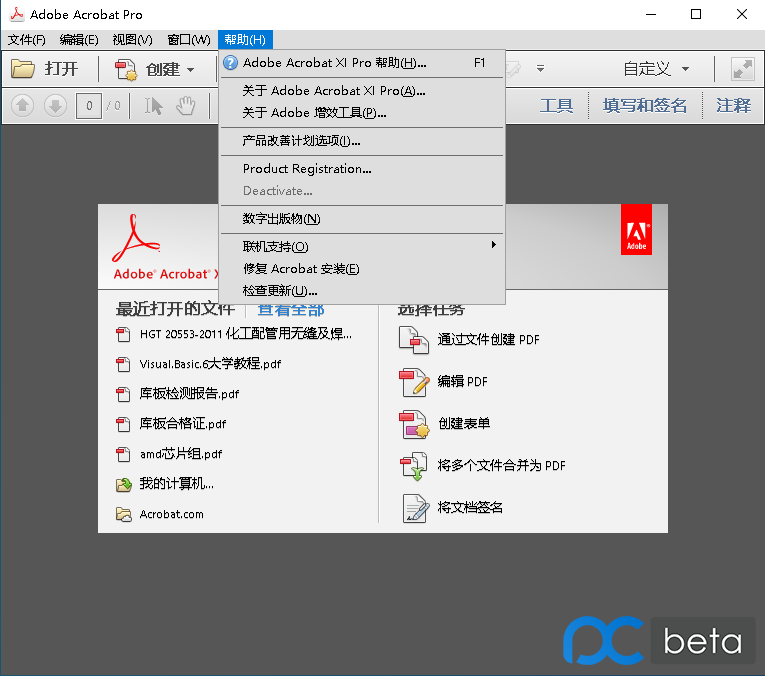
Task: Open amd芯片组.pdf
Action: (x=181, y=454)
